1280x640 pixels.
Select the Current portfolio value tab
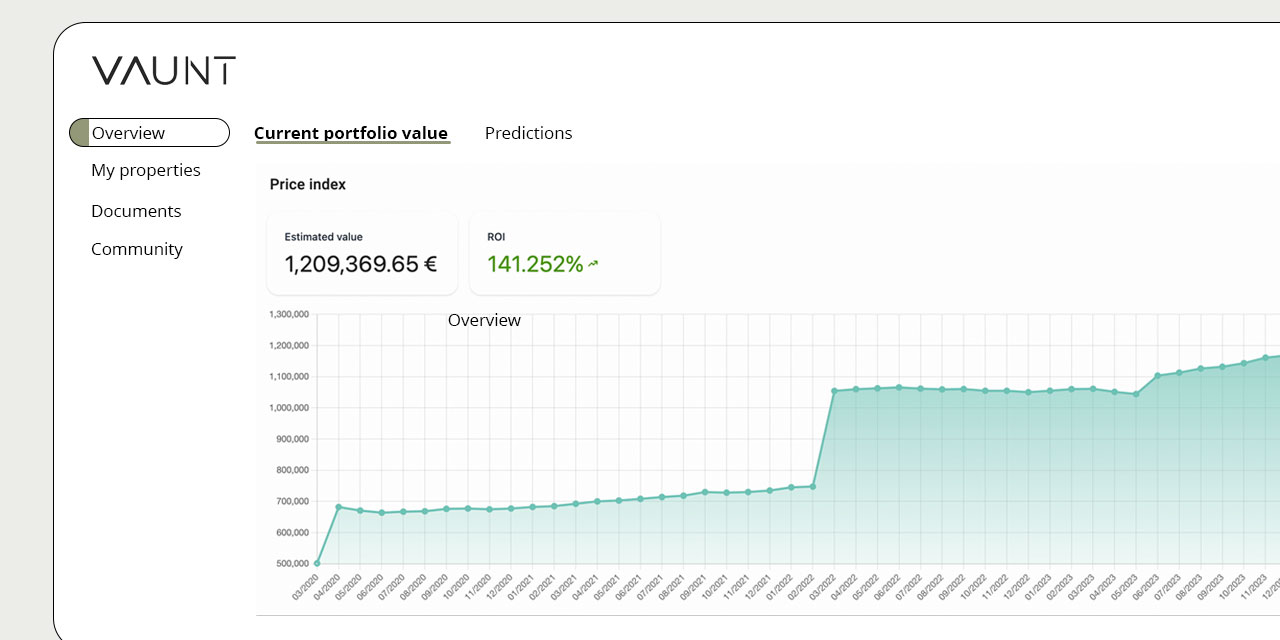click(351, 133)
